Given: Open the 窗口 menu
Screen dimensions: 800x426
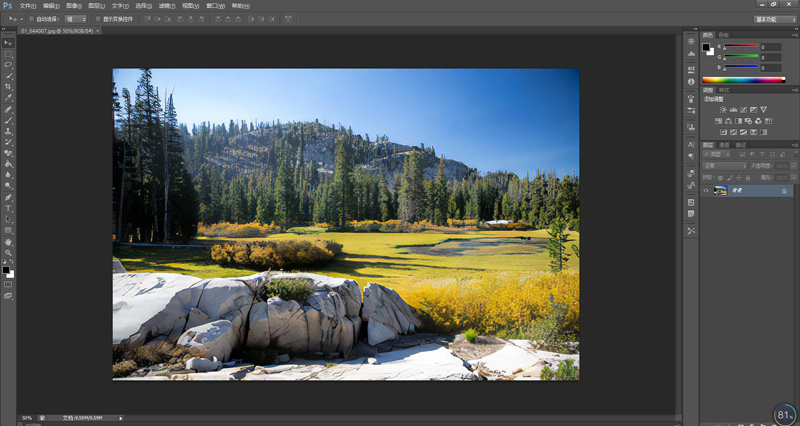Looking at the screenshot, I should point(215,6).
